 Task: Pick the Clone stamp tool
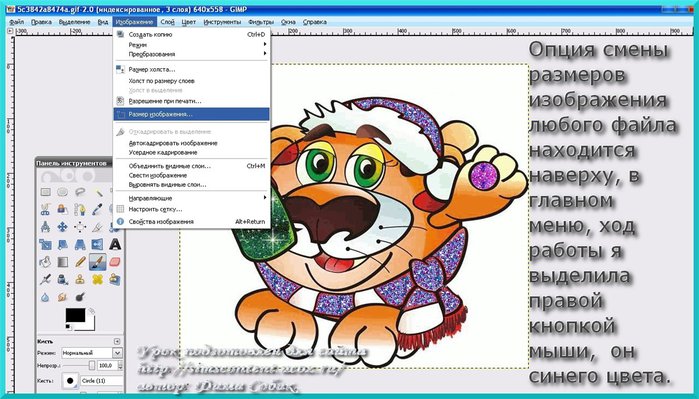[x=80, y=280]
